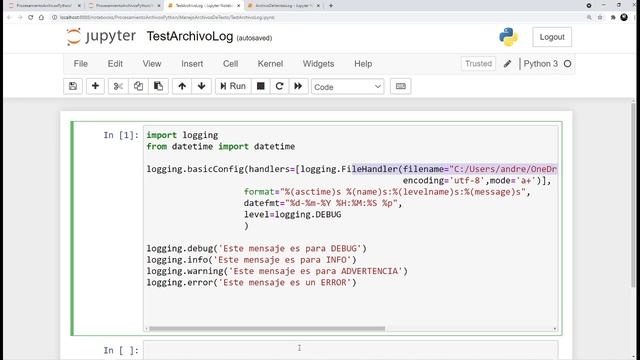Interrupt the kernel with stop icon
The height and width of the screenshot is (360, 640).
[x=260, y=86]
